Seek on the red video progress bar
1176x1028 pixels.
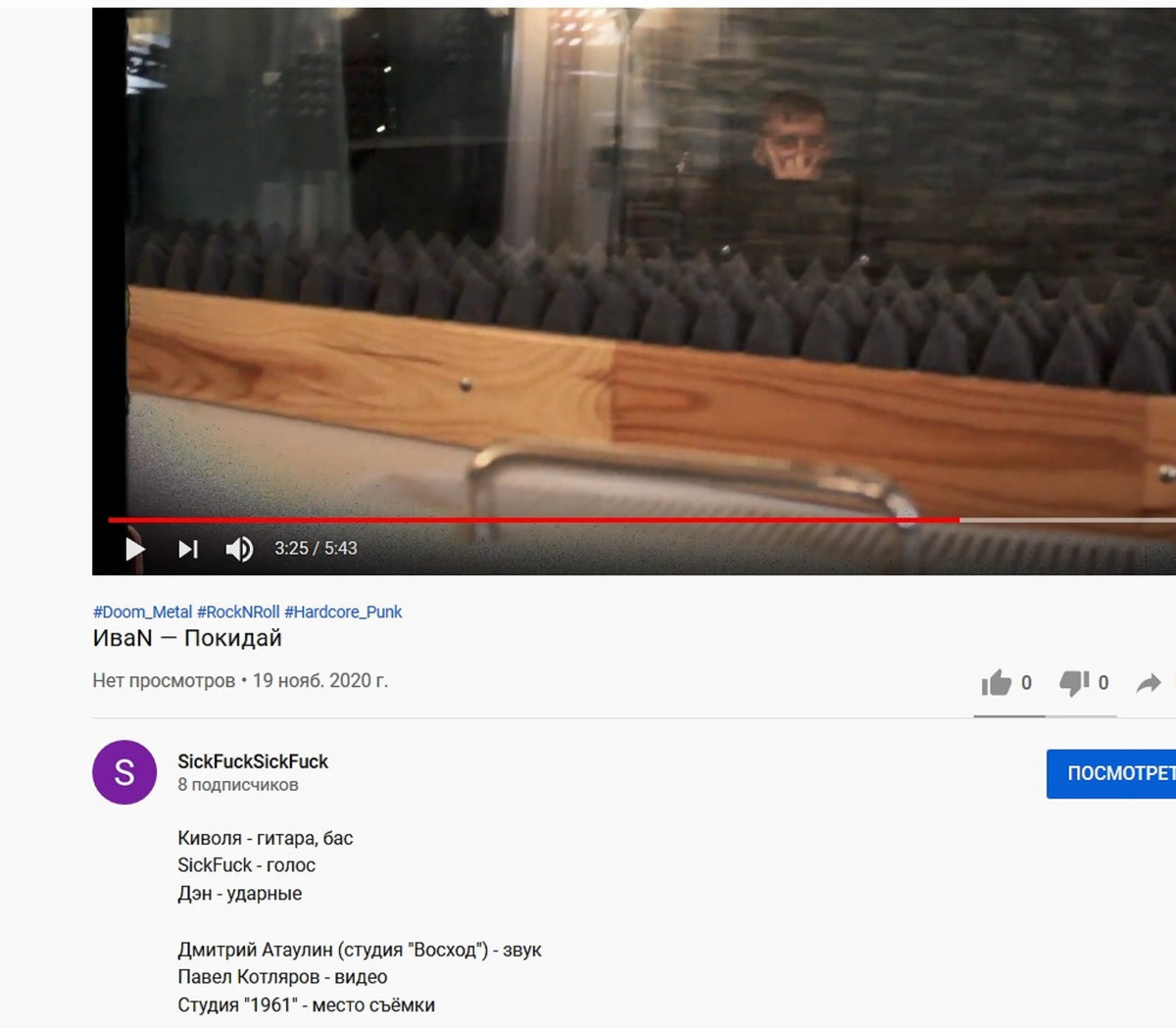tap(534, 519)
